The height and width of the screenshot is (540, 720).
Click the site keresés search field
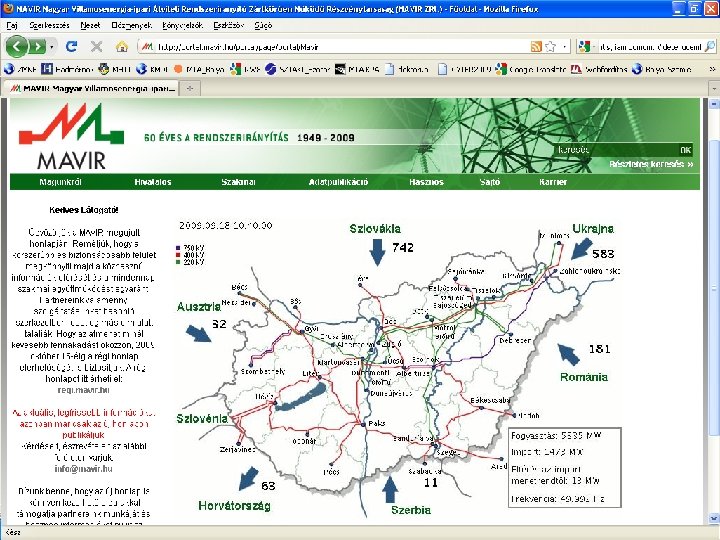[x=615, y=150]
